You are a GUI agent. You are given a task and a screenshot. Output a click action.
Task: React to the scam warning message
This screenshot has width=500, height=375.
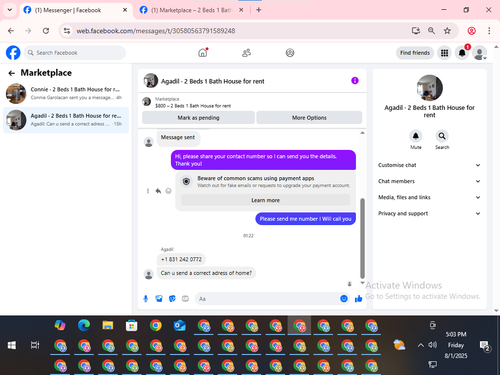169,191
